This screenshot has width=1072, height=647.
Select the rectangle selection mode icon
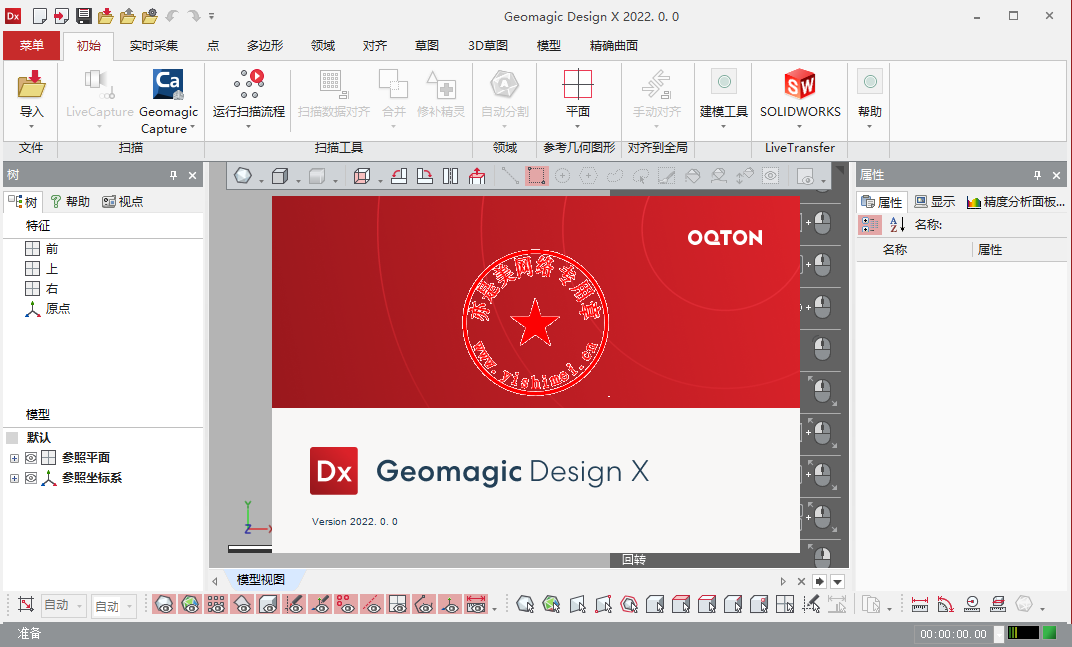click(x=537, y=176)
